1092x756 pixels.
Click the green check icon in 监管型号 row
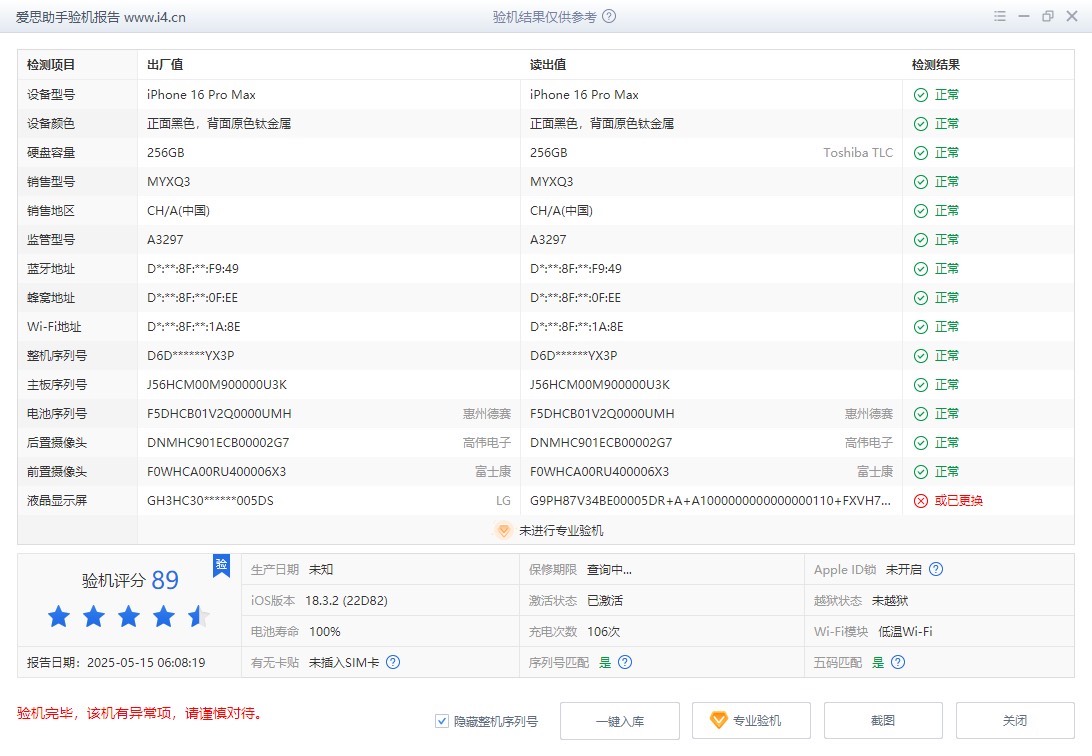921,240
